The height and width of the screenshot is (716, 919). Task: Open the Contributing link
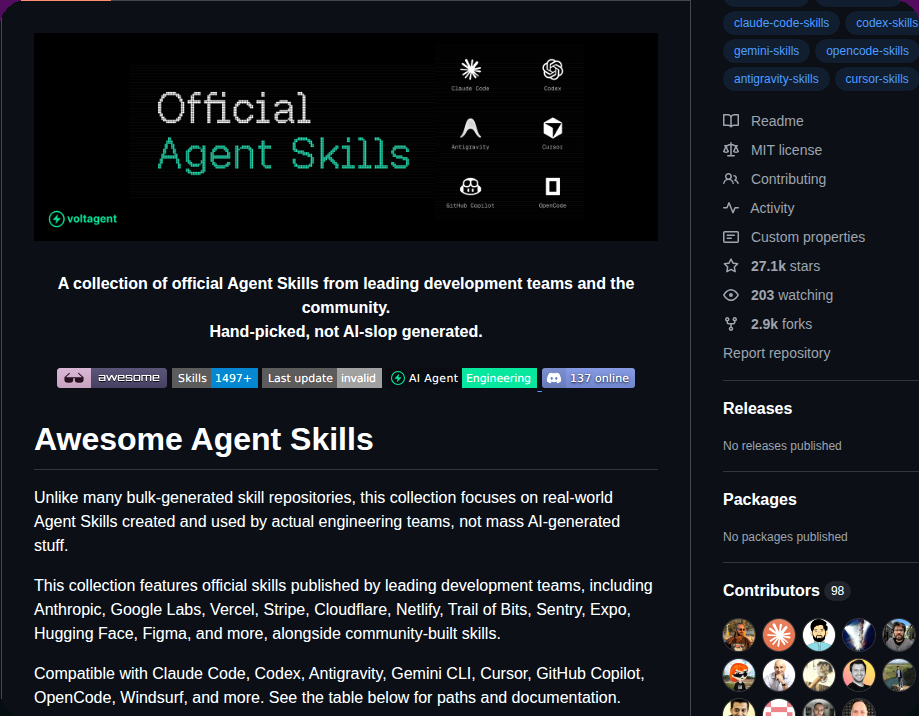pos(788,179)
